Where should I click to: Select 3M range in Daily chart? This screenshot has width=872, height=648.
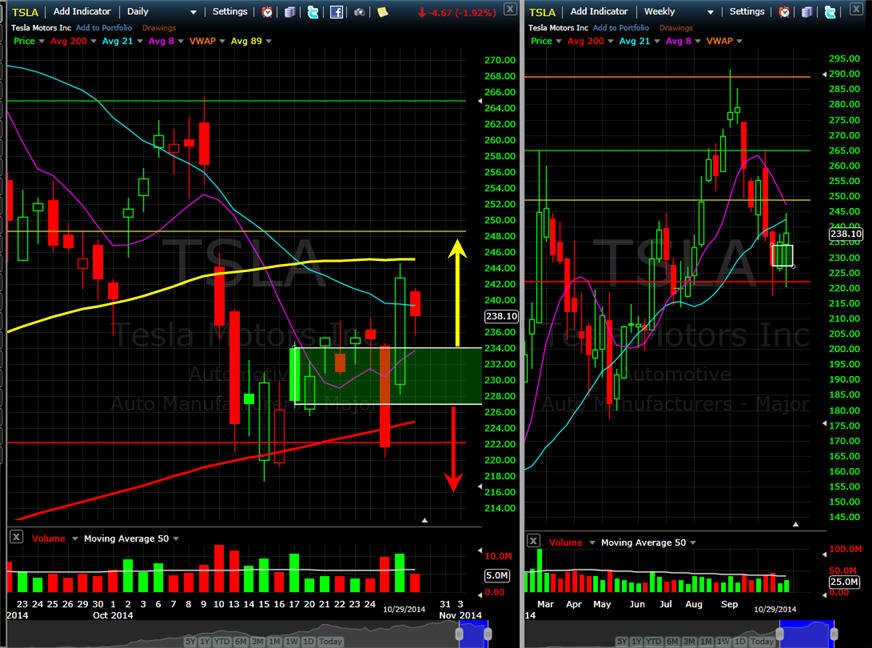(x=257, y=641)
